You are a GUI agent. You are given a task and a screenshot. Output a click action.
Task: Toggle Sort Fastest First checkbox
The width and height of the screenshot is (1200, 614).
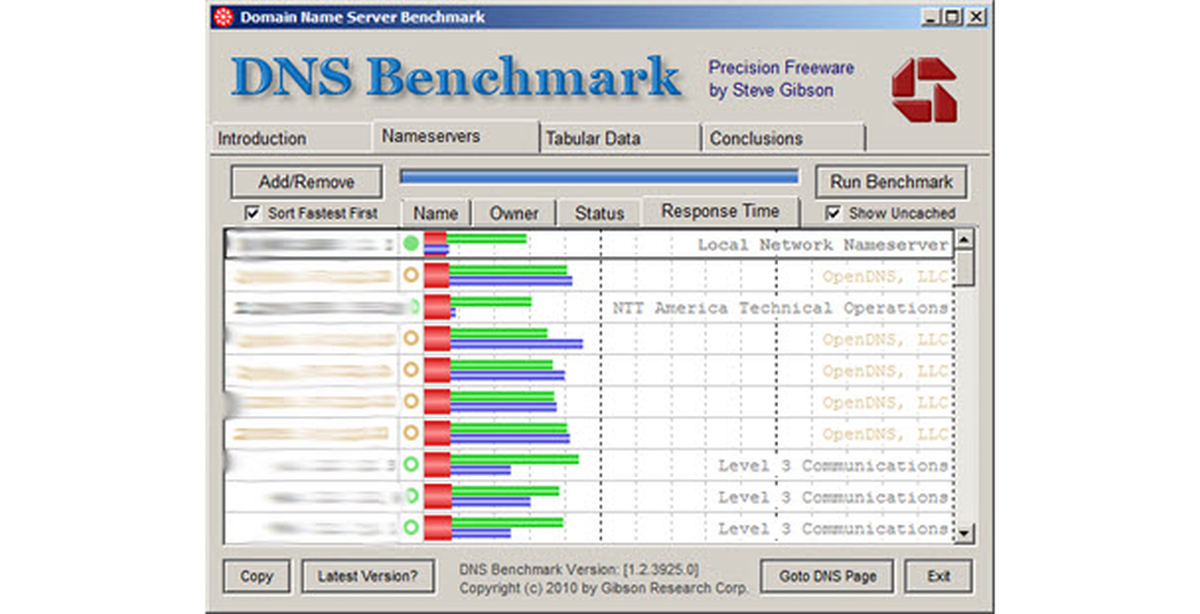252,213
